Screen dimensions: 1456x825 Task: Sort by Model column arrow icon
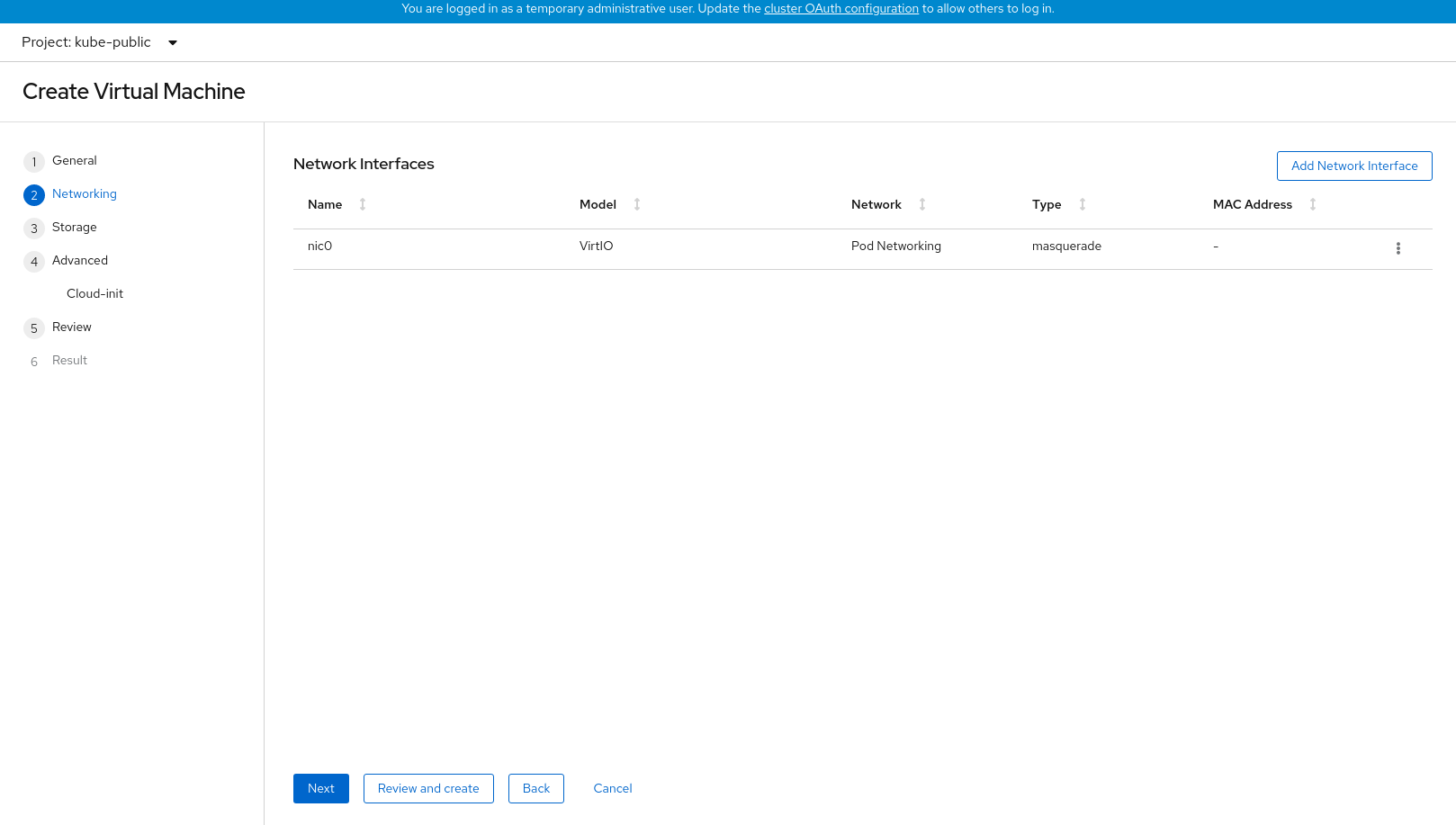click(x=637, y=204)
